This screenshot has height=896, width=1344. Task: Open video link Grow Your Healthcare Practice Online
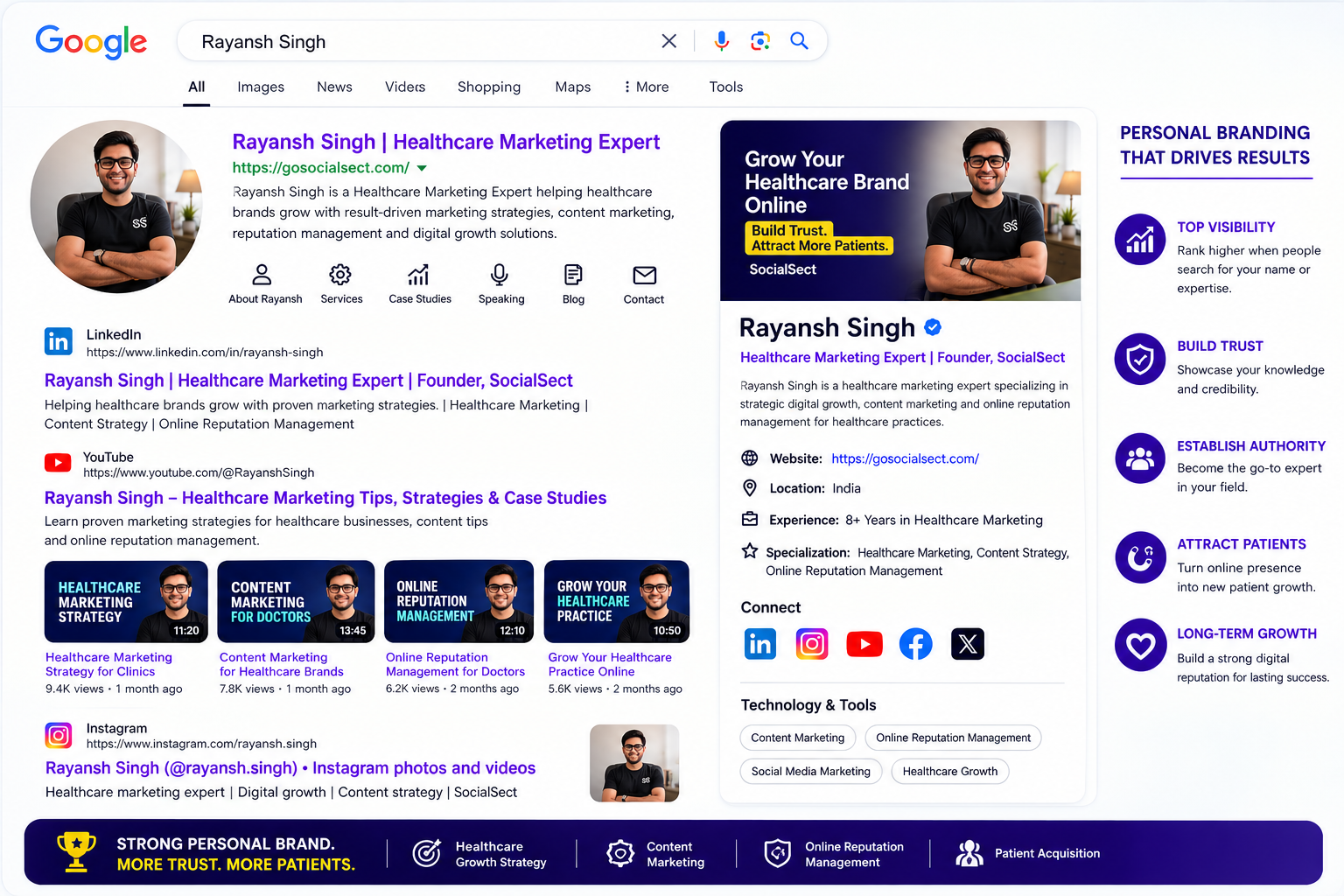coord(610,664)
